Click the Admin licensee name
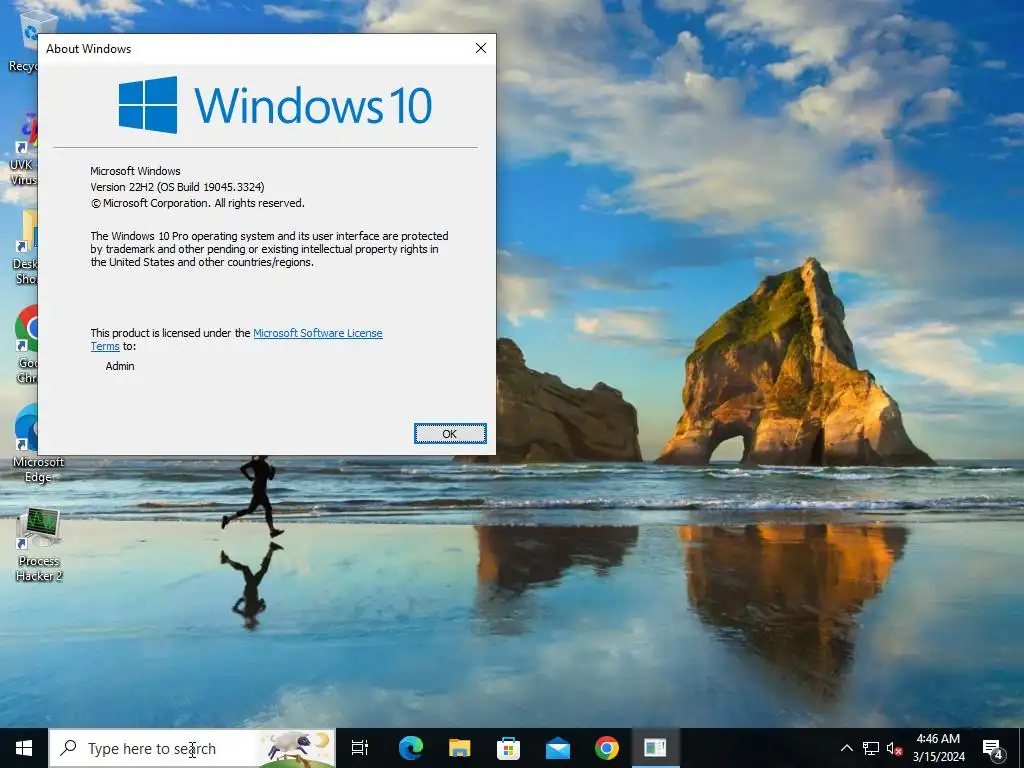Image resolution: width=1024 pixels, height=768 pixels. pyautogui.click(x=120, y=366)
